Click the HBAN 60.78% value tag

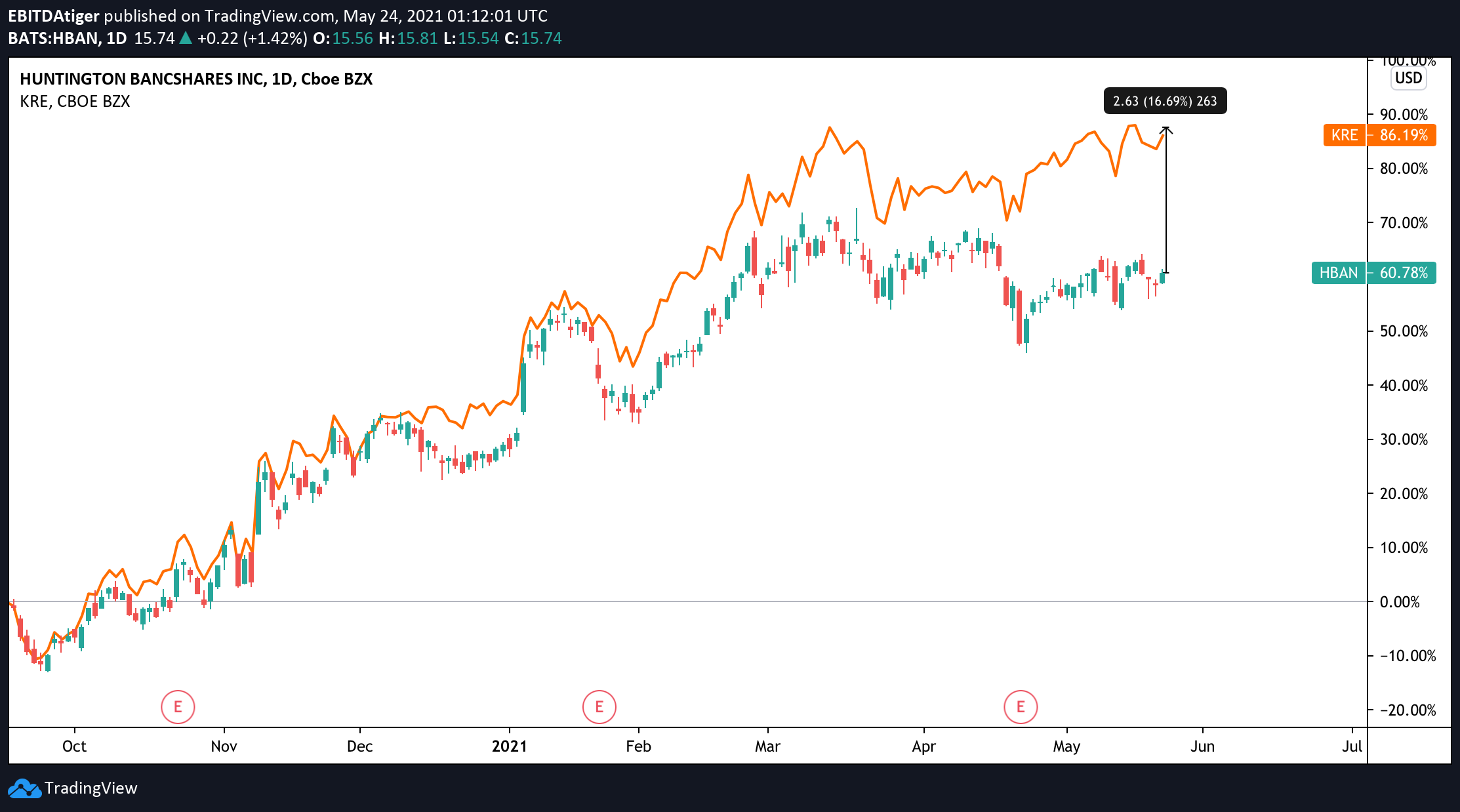point(1402,273)
